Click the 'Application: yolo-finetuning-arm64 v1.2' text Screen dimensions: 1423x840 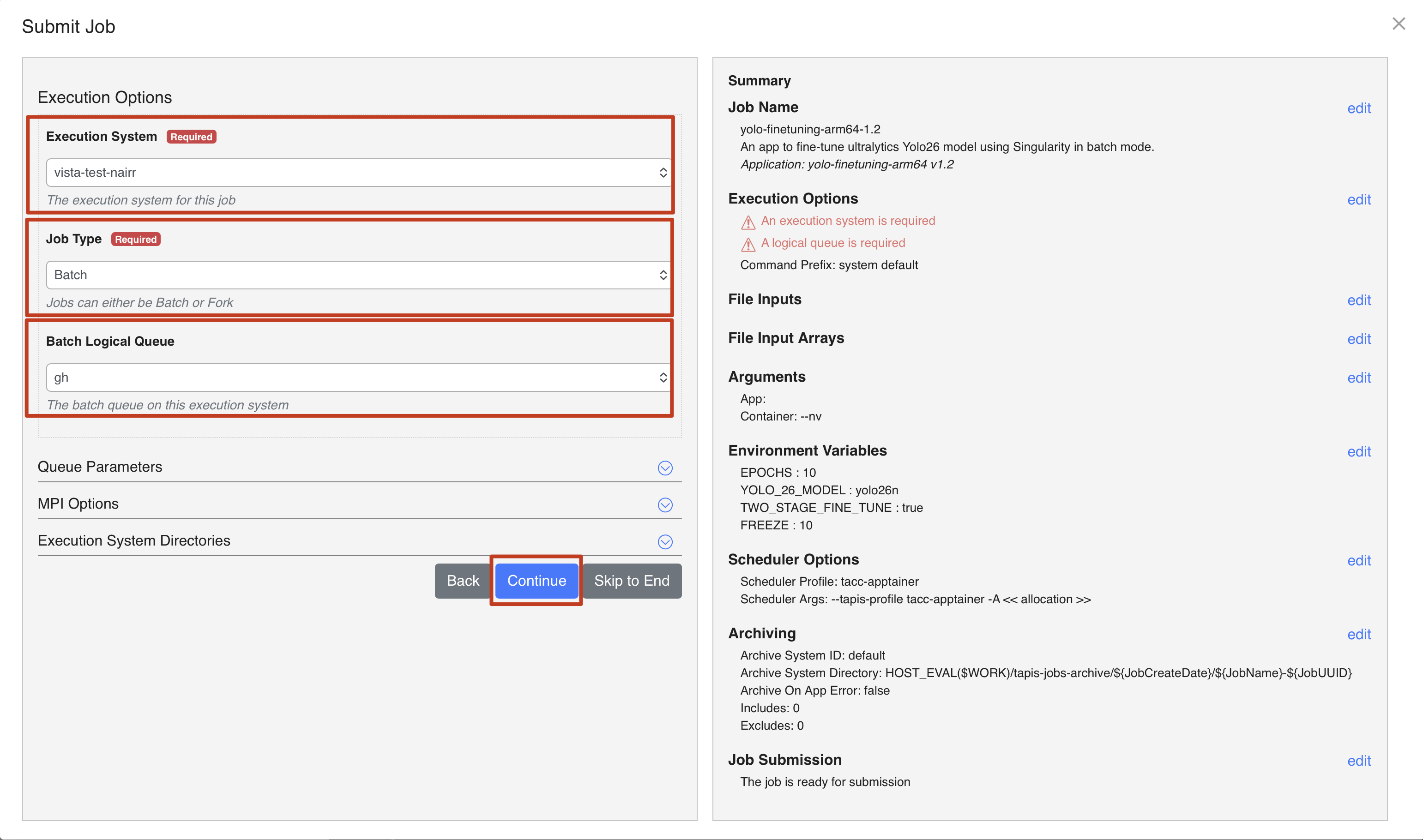(847, 165)
